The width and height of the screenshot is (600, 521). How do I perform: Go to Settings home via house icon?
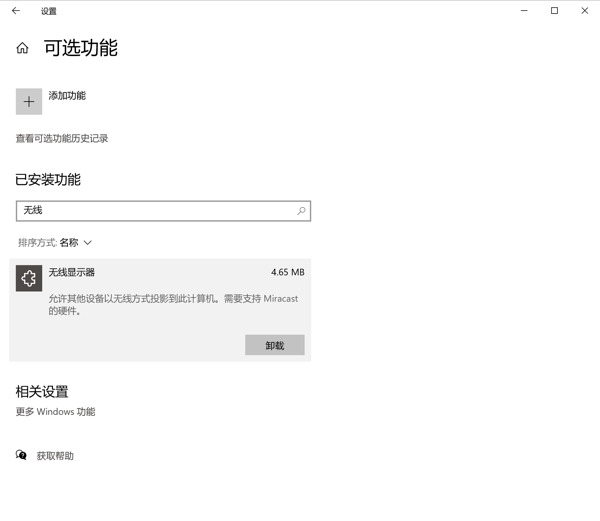click(x=22, y=48)
